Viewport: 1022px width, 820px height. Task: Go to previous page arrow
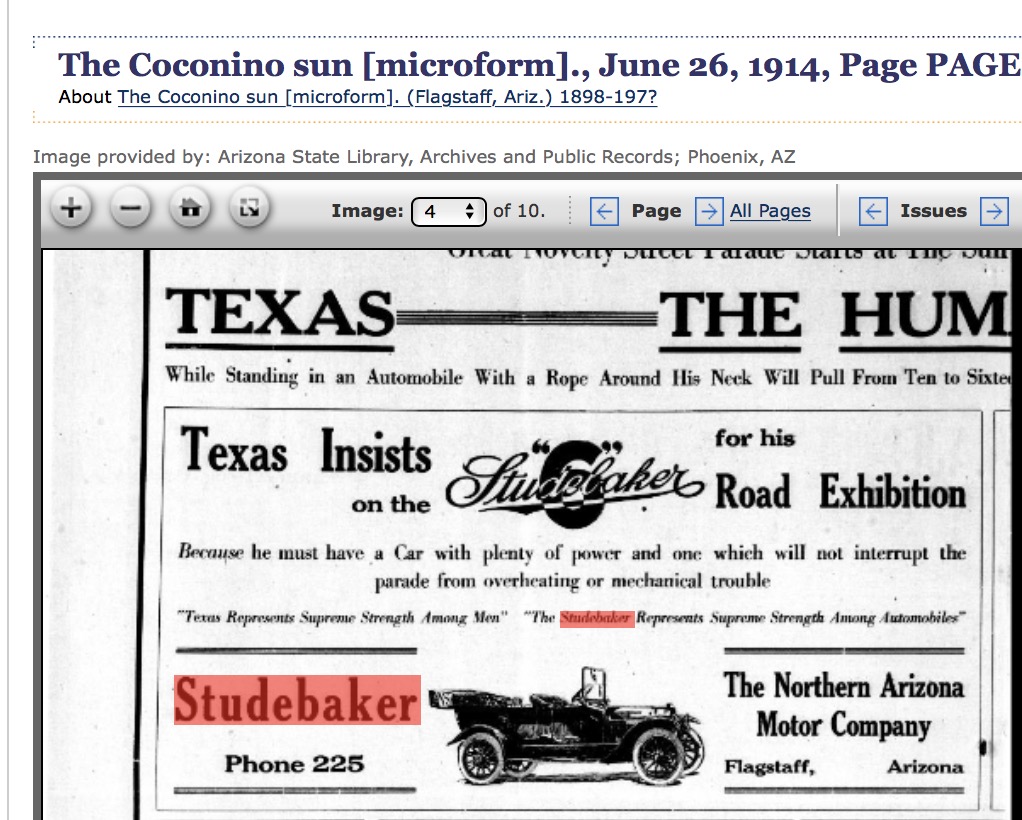604,212
